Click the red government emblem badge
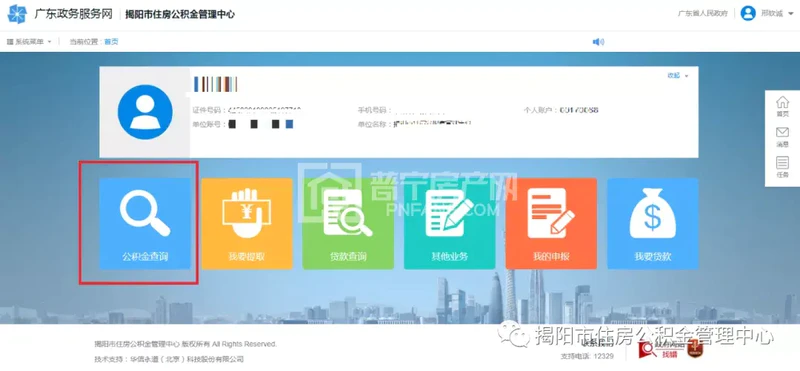The height and width of the screenshot is (371, 800). (694, 350)
